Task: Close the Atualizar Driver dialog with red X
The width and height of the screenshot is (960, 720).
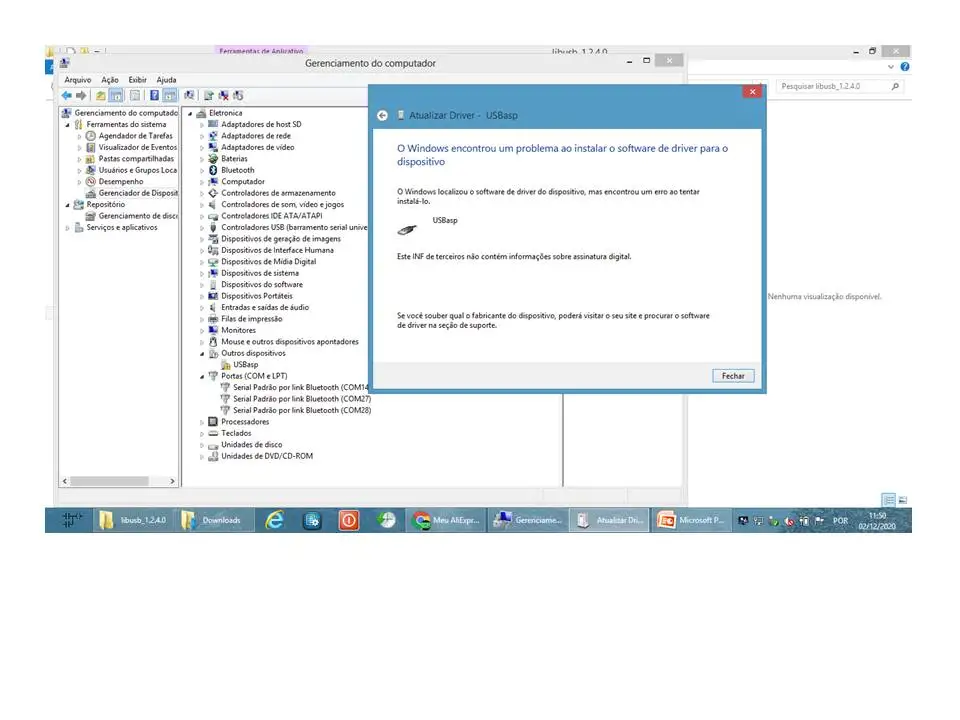Action: click(752, 92)
